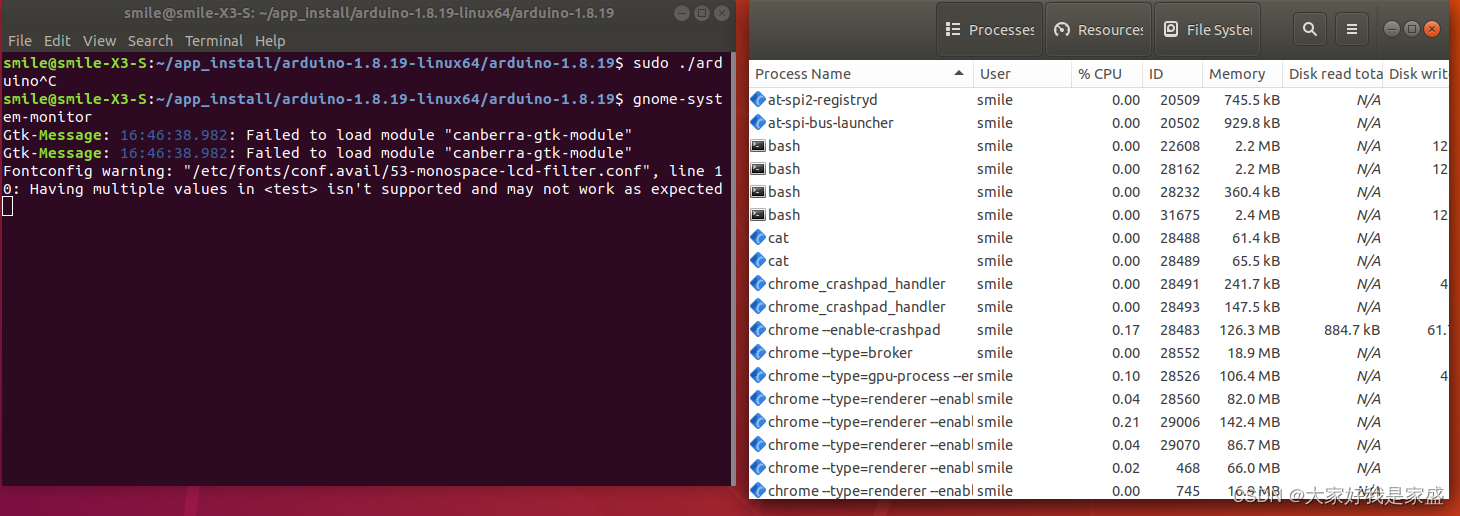Click memory value 65.5 kB

coord(1256,261)
